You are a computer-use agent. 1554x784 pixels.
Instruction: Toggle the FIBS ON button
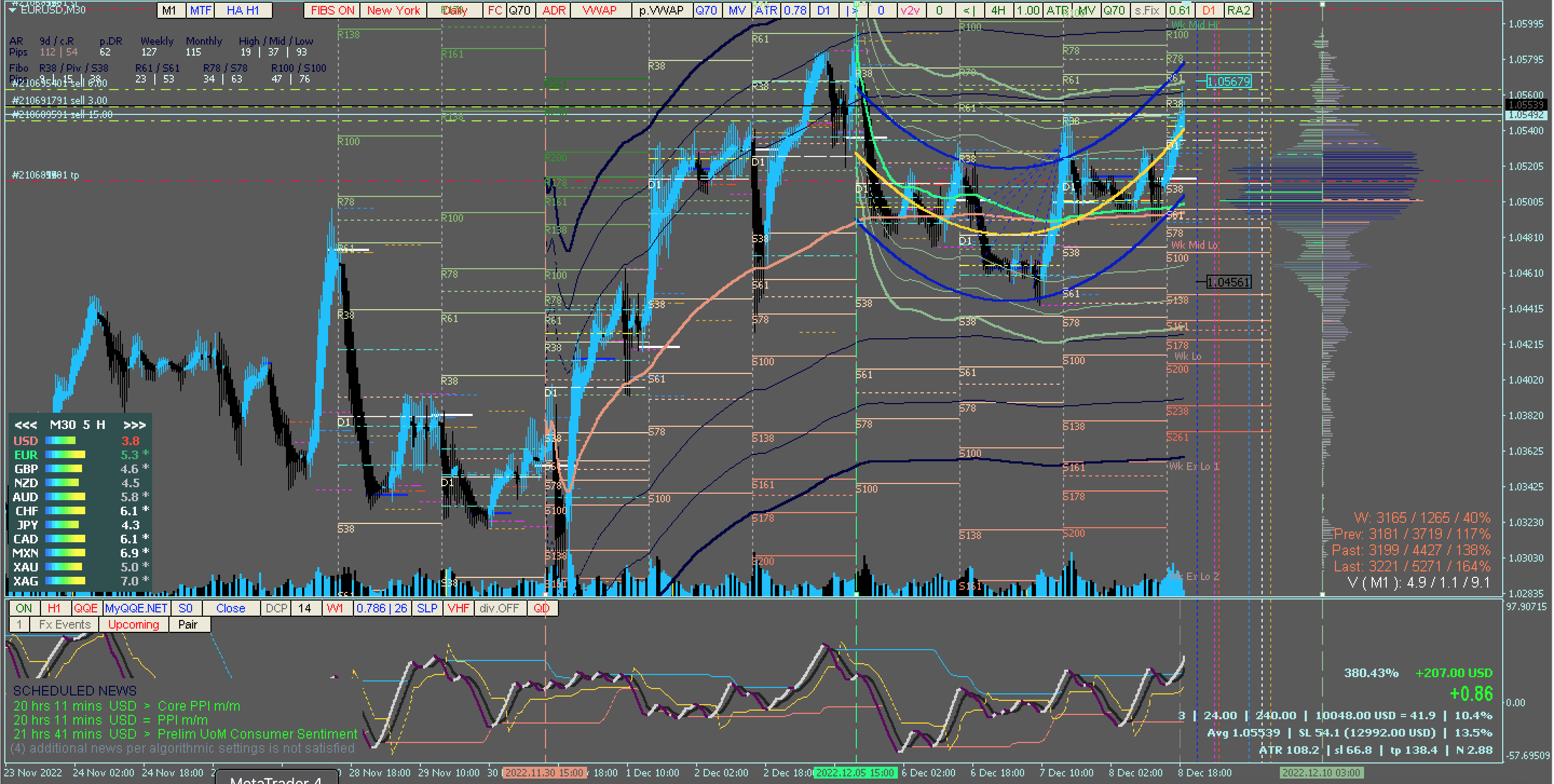coord(332,10)
